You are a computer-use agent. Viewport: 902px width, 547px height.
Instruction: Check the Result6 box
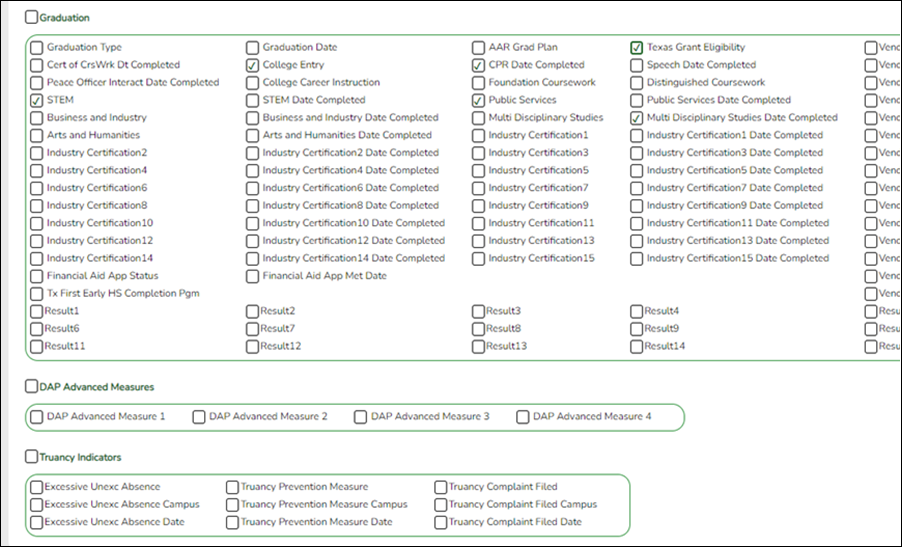pos(37,329)
